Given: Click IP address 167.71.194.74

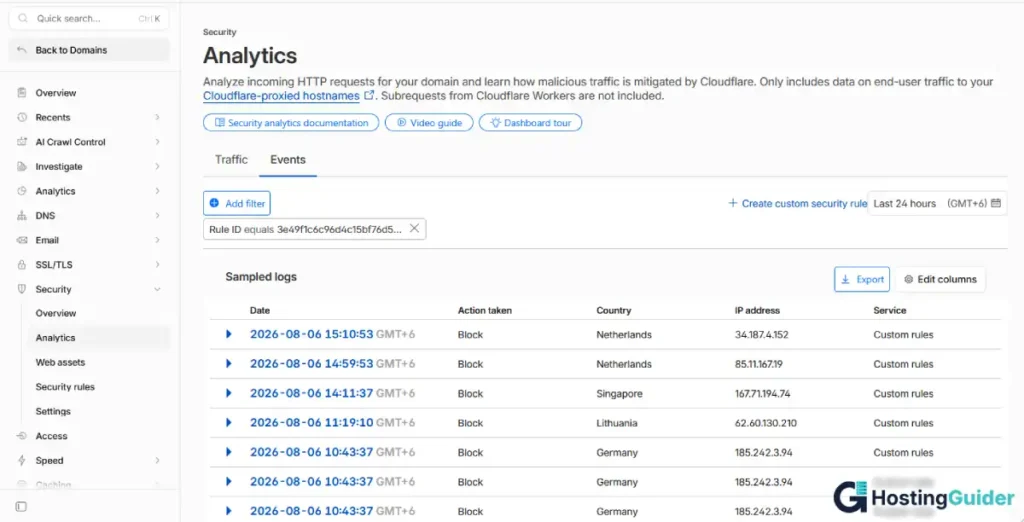Looking at the screenshot, I should click(x=762, y=393).
